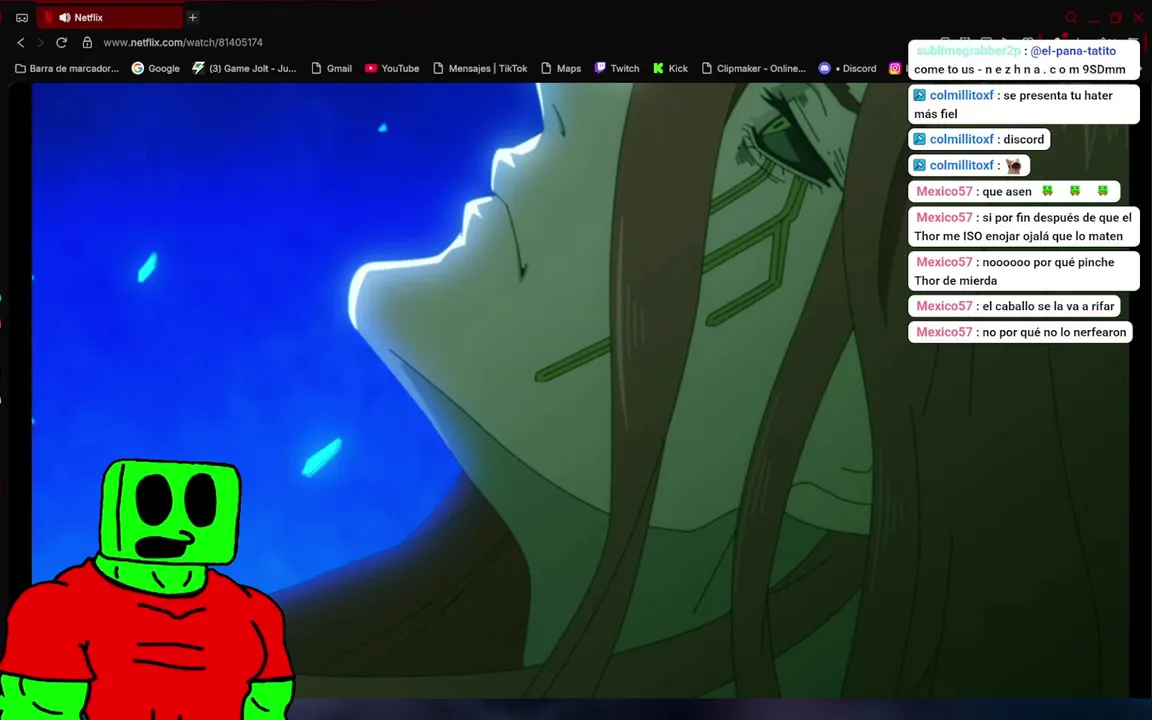The height and width of the screenshot is (720, 1152).
Task: View site security via lock icon
Action: 87,43
